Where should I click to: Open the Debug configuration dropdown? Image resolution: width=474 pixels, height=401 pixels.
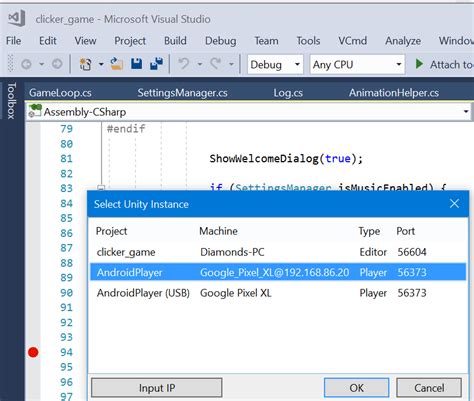275,64
